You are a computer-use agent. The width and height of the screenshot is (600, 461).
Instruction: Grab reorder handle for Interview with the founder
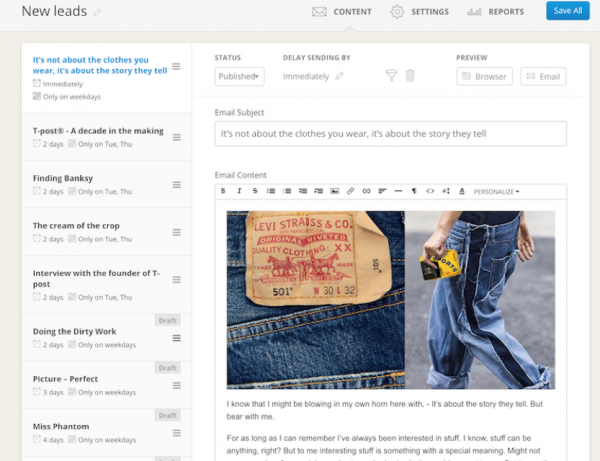point(176,280)
